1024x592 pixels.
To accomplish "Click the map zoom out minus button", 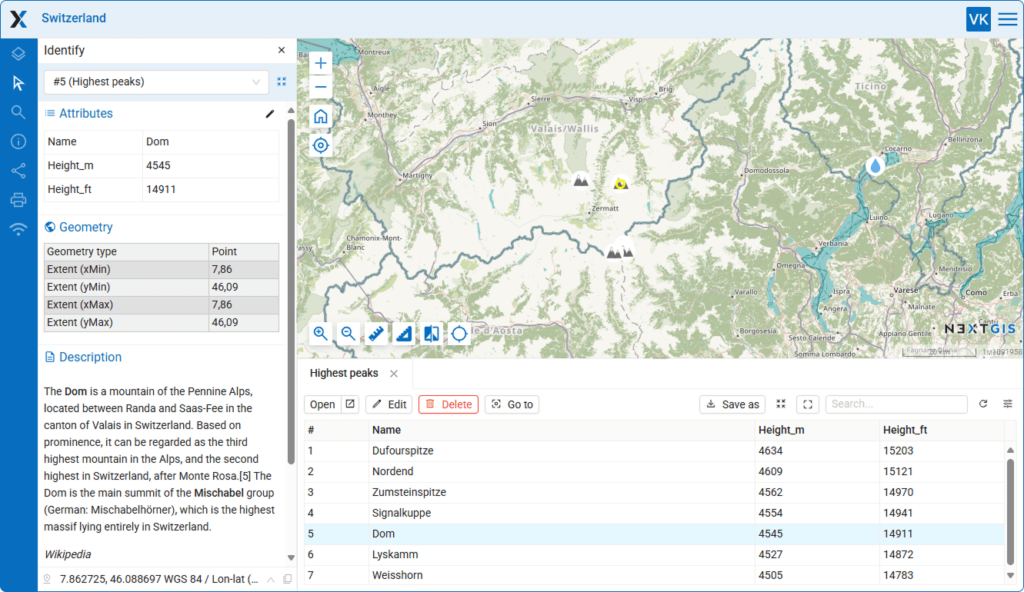I will tap(321, 87).
